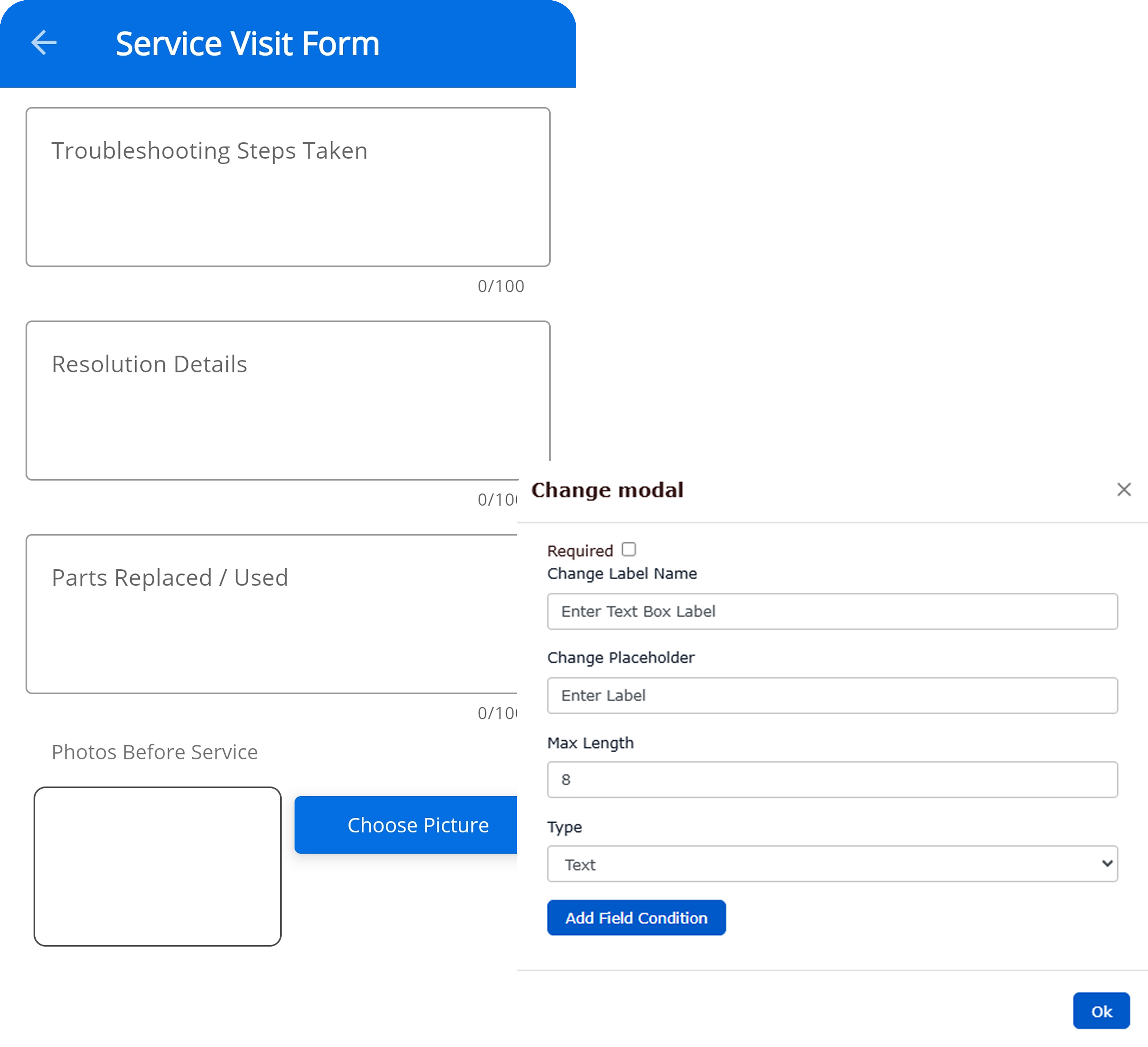Click the empty photo preview box

[x=158, y=866]
